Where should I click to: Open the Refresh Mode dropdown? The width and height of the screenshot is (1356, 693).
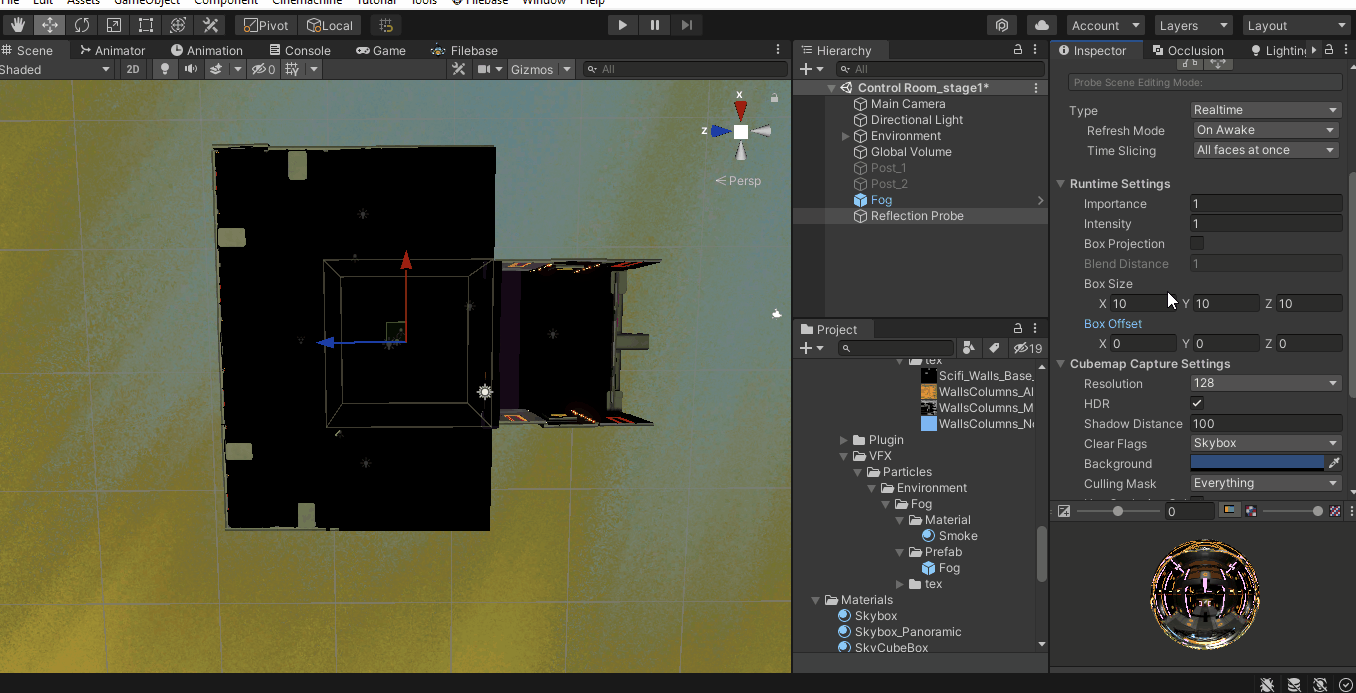click(x=1265, y=130)
